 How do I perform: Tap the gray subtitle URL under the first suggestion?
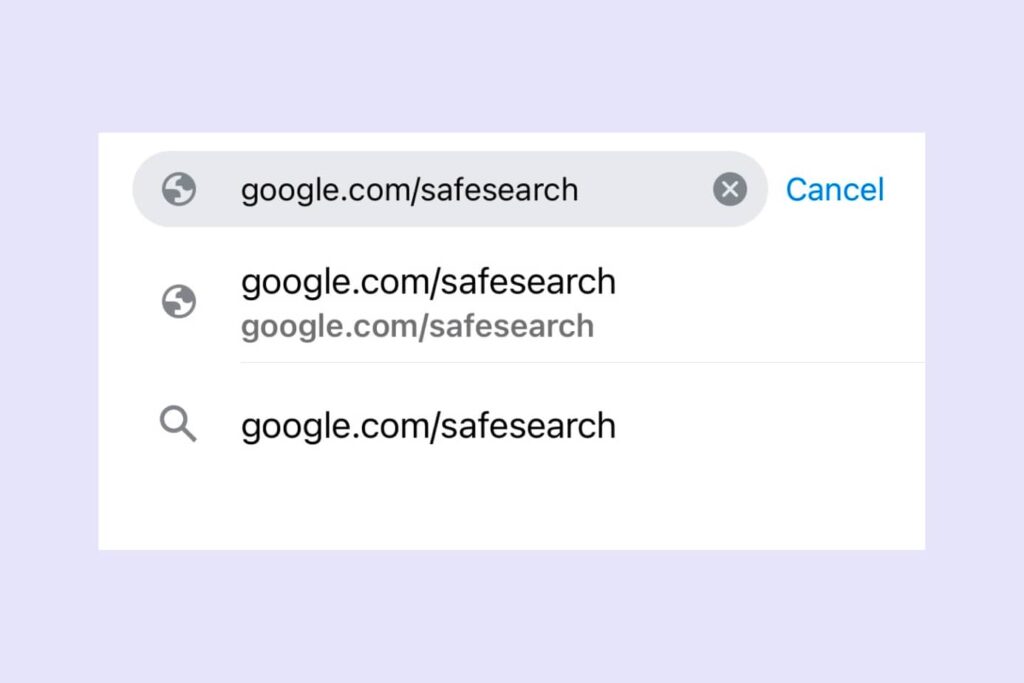point(417,326)
